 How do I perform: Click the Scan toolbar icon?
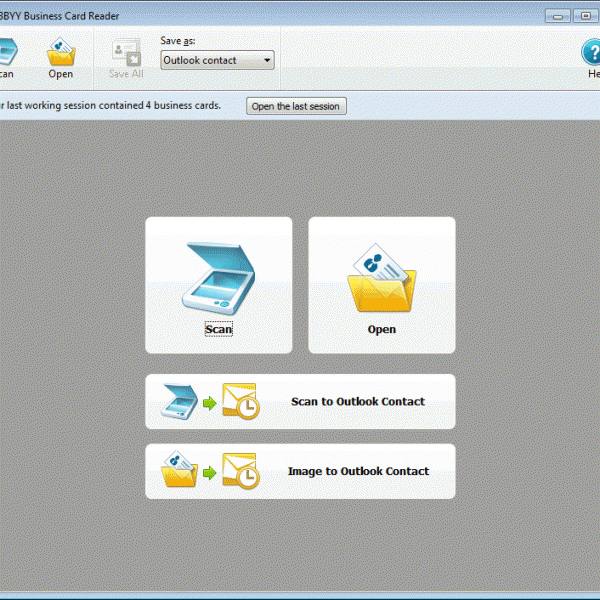tap(8, 51)
